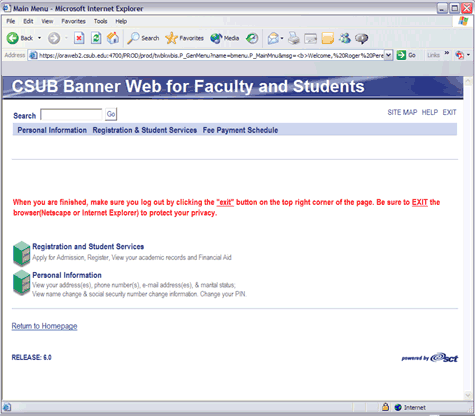Click the Registration and Student Services cabinet icon
475x416 pixels.
pos(22,254)
